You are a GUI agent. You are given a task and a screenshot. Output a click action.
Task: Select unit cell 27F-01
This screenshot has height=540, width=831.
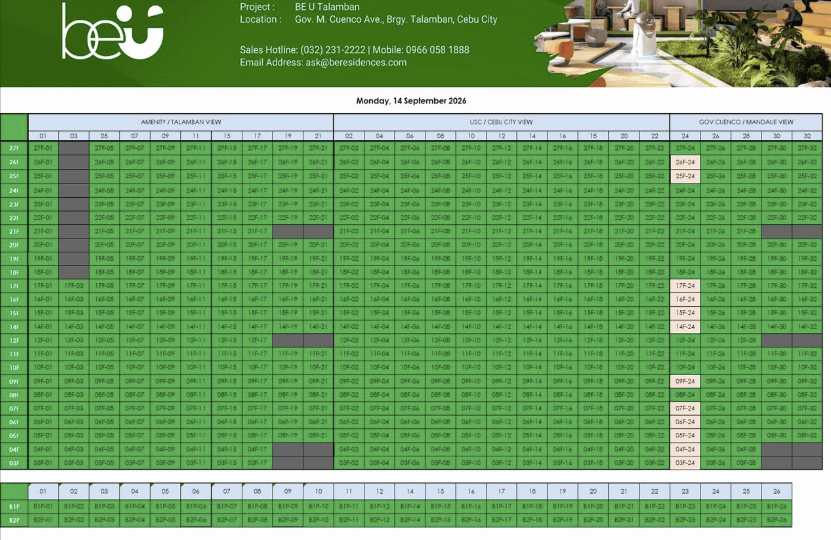43,148
